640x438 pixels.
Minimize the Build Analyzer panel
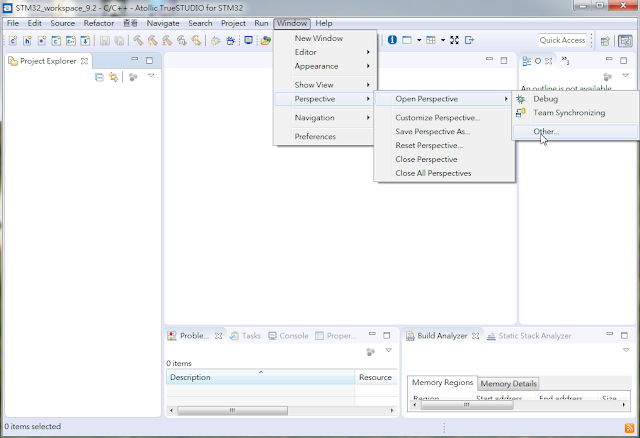pyautogui.click(x=609, y=334)
